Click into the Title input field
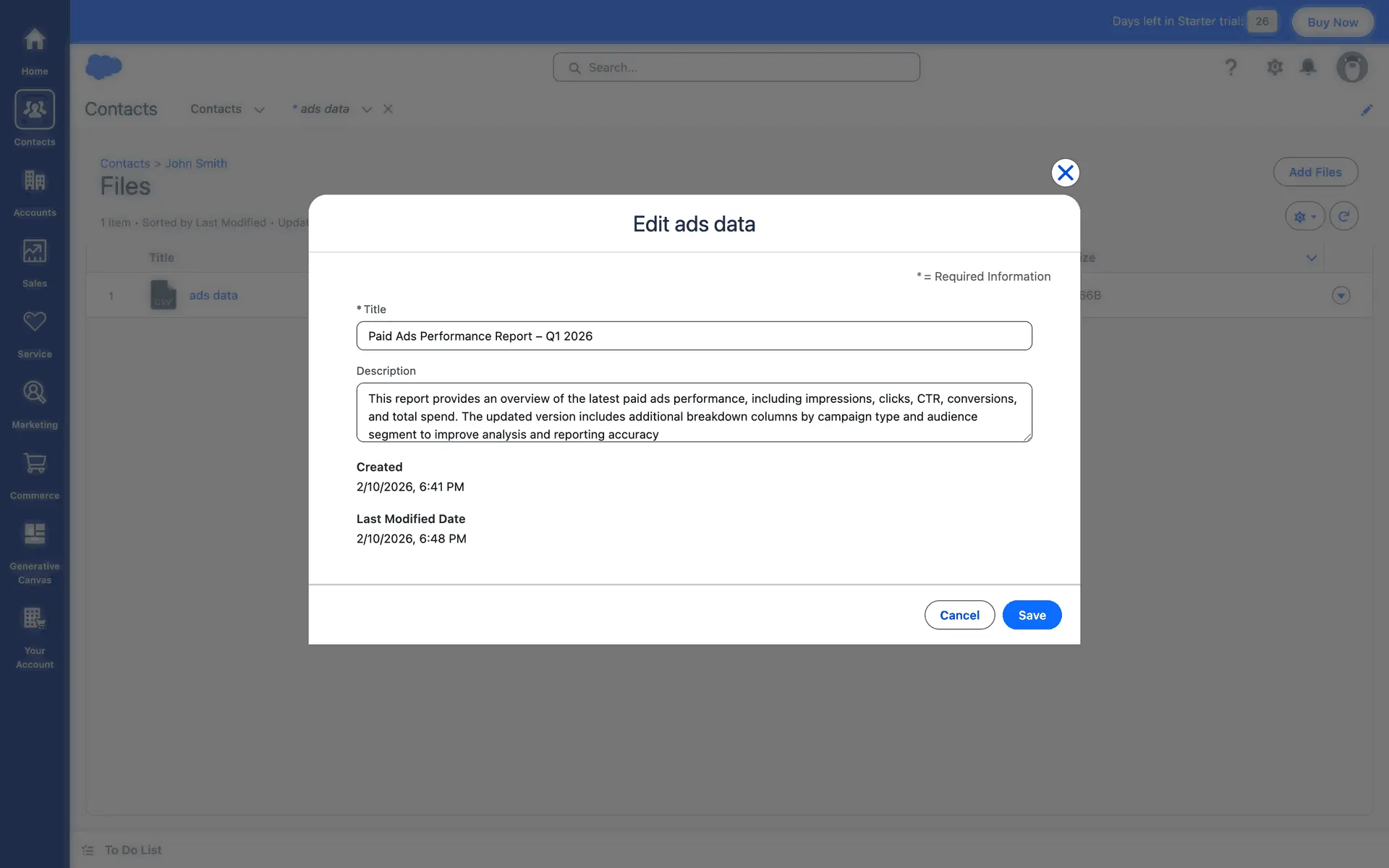The image size is (1389, 868). 694,336
